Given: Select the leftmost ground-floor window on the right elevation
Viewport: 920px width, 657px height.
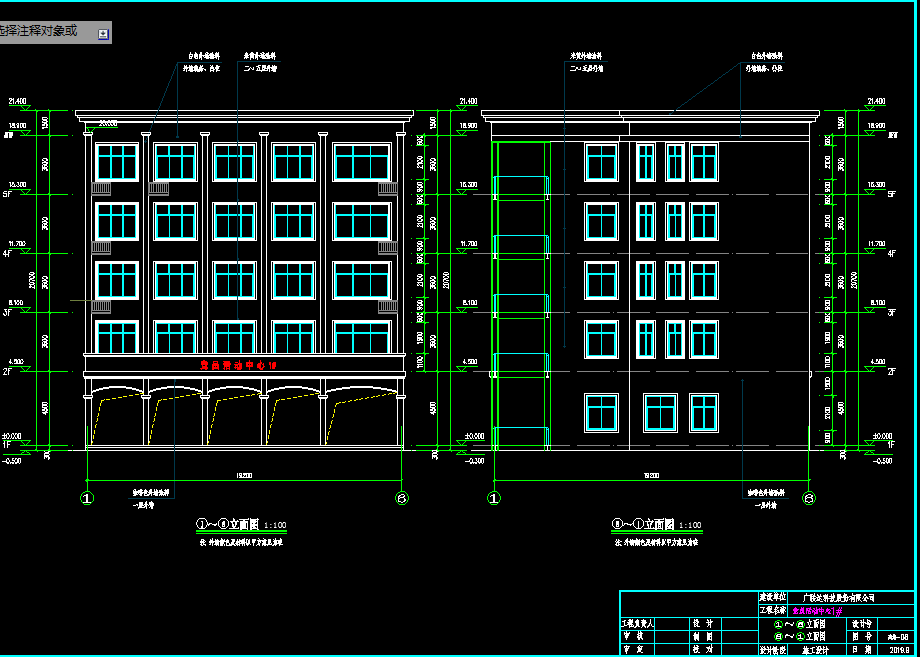Looking at the screenshot, I should (x=601, y=412).
